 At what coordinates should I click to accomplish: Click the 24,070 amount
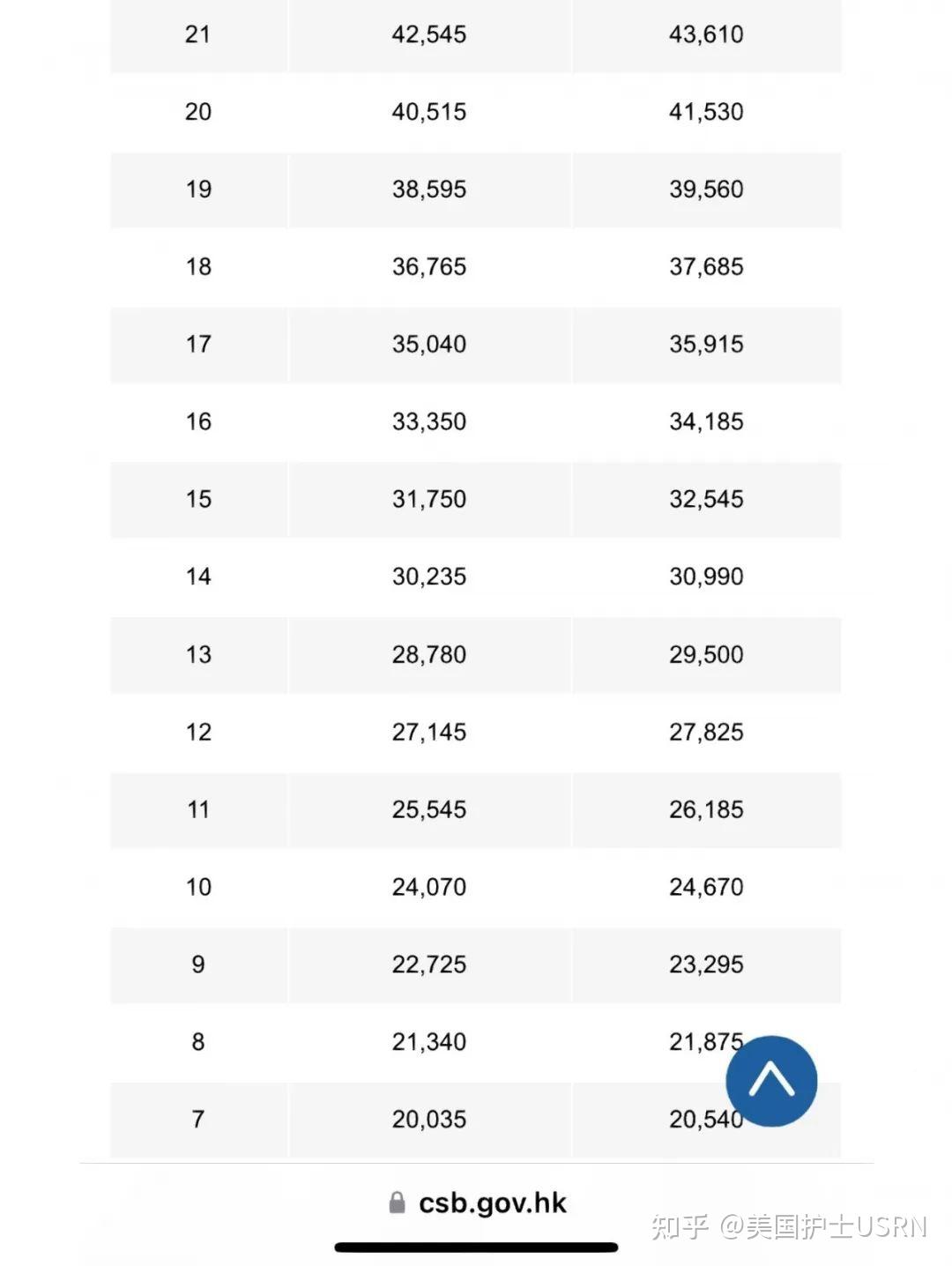click(429, 887)
